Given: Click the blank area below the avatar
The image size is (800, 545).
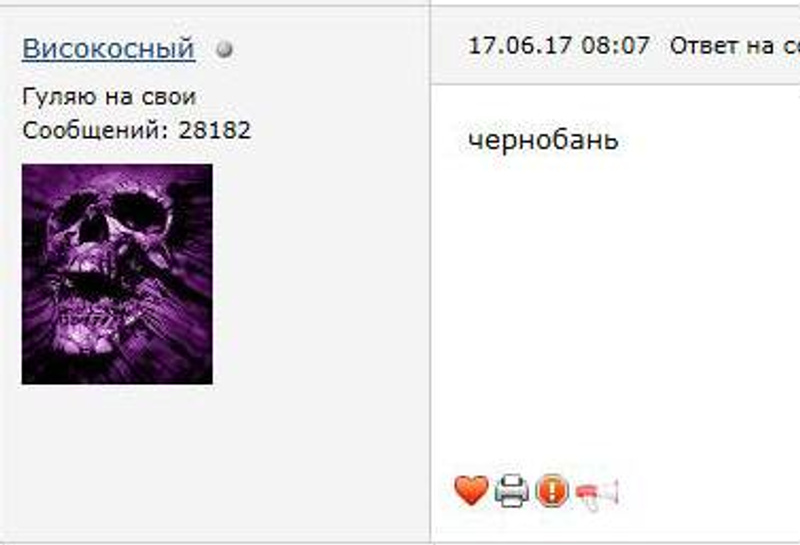Looking at the screenshot, I should pyautogui.click(x=214, y=459).
